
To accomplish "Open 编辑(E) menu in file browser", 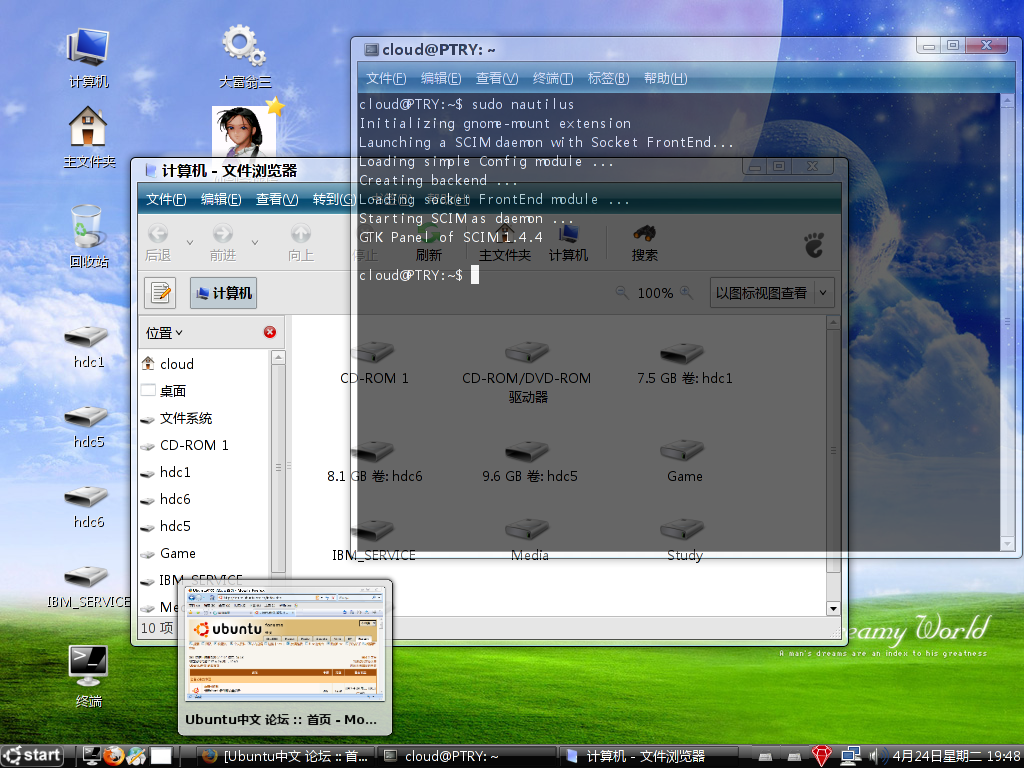I will point(221,199).
